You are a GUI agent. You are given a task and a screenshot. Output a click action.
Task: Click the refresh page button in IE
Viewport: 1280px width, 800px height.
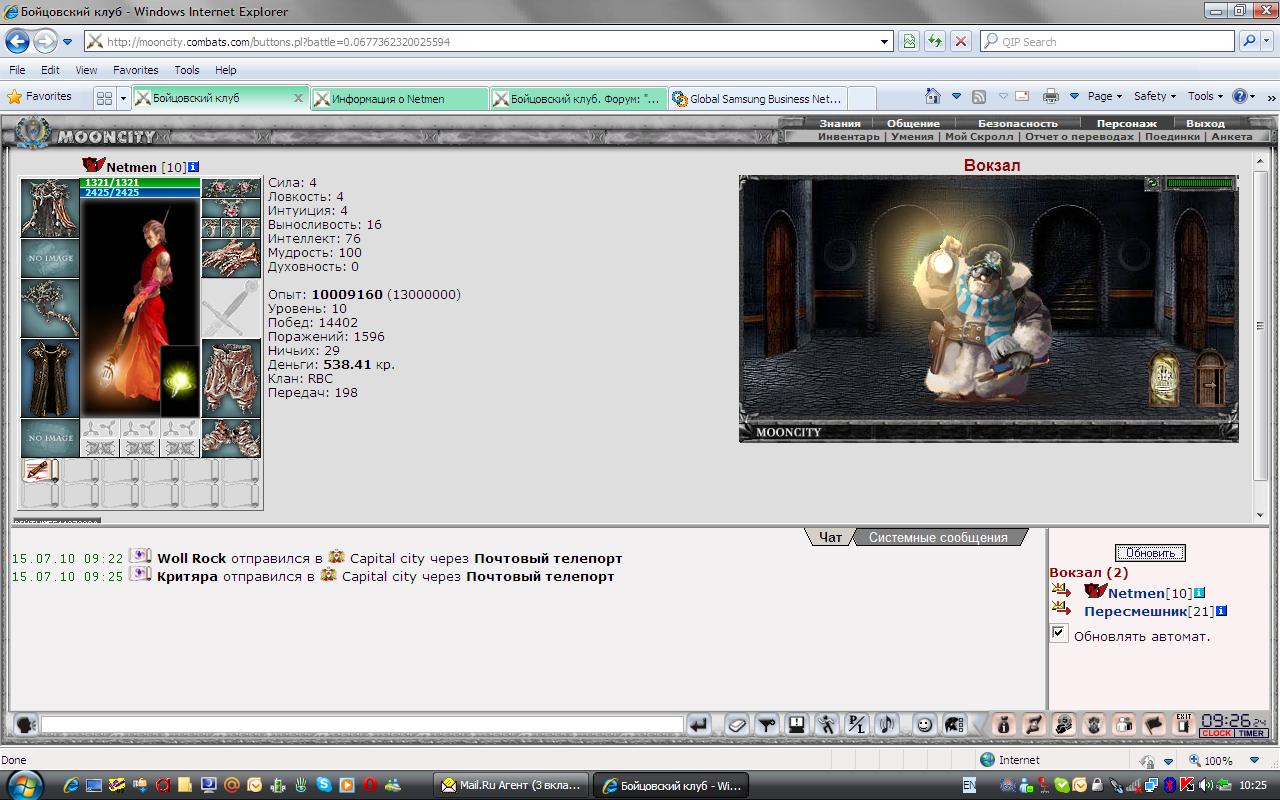(935, 42)
